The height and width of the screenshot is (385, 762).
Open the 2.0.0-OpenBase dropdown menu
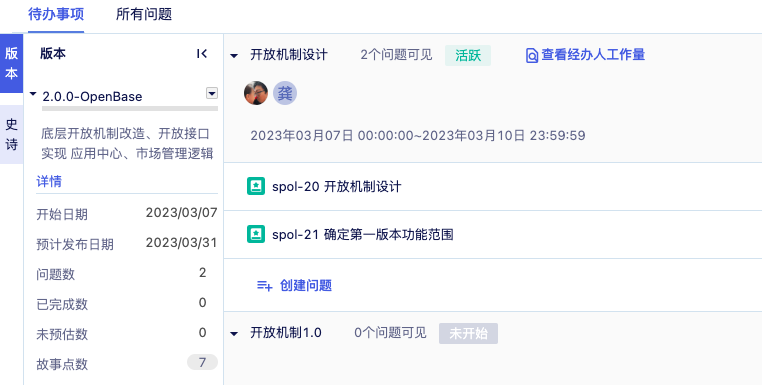(x=212, y=93)
